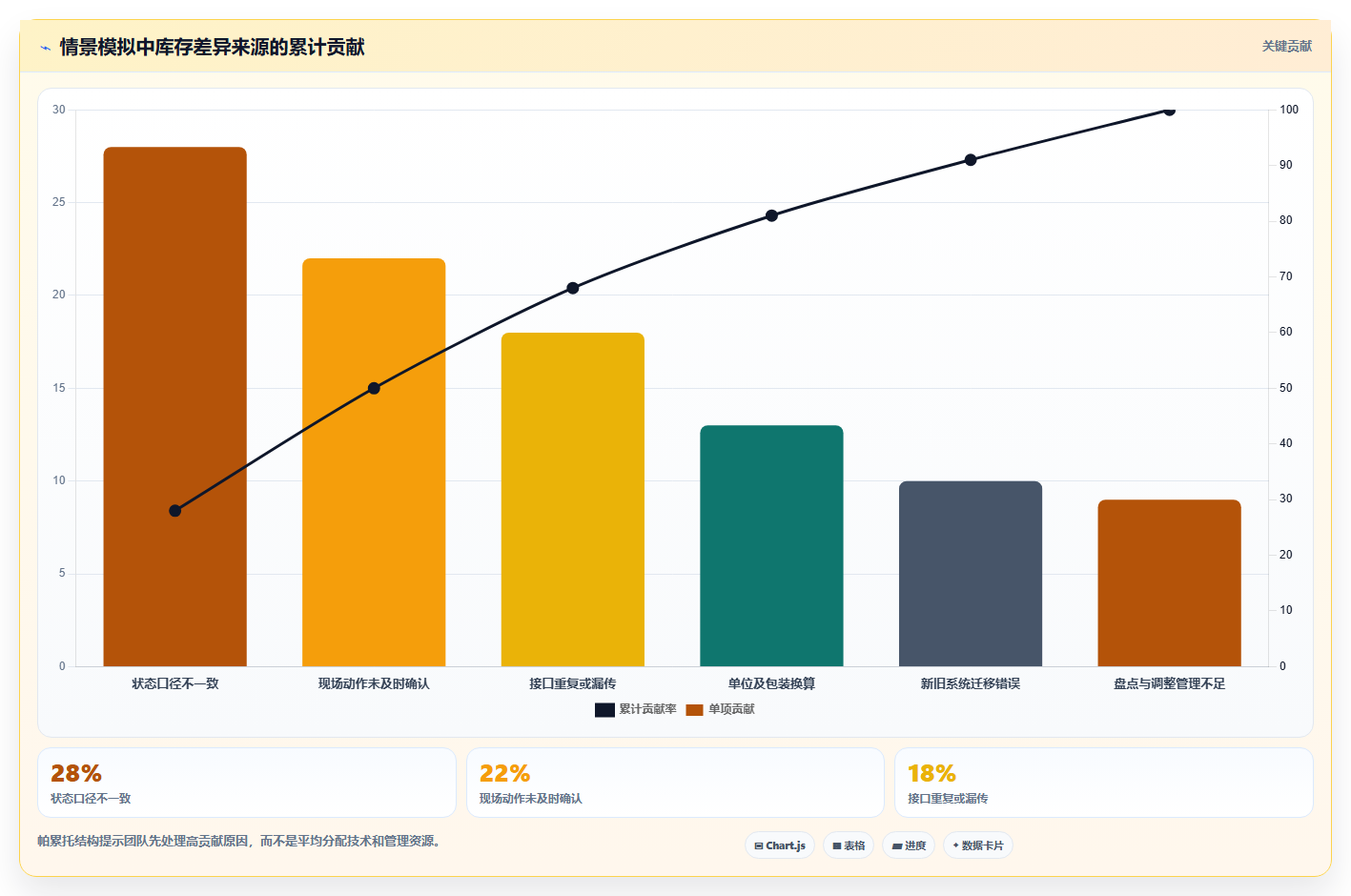Click the left-axis value 15
This screenshot has width=1351, height=896.
click(59, 388)
